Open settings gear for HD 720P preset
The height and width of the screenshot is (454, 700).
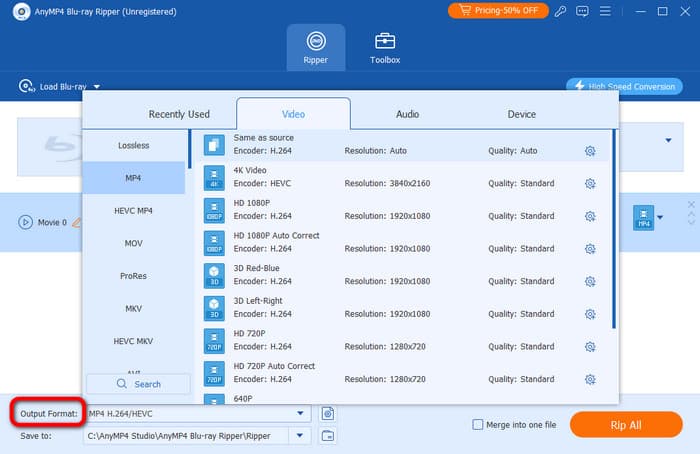590,346
